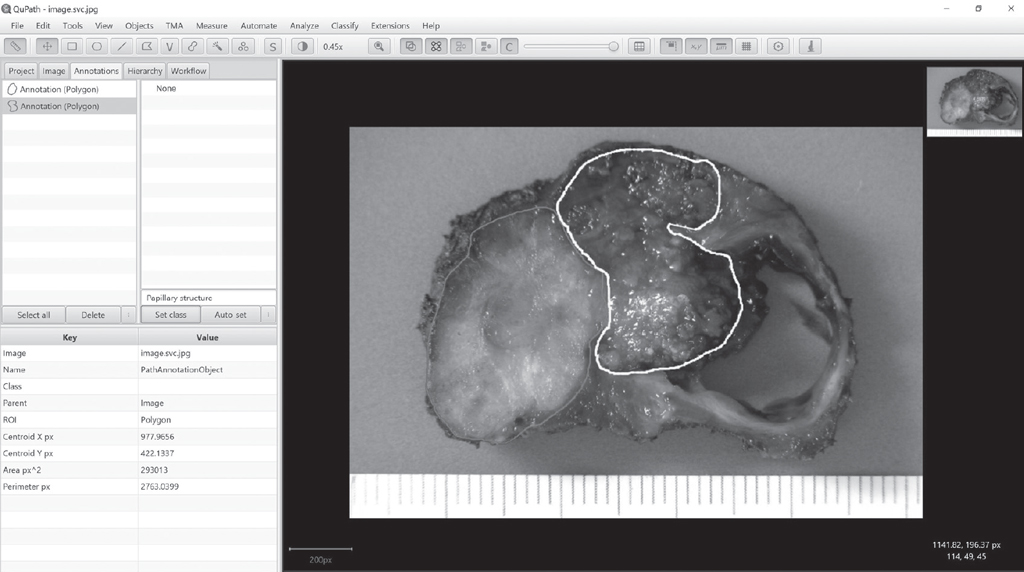
Task: Open more options beside Delete button
Action: pos(127,315)
